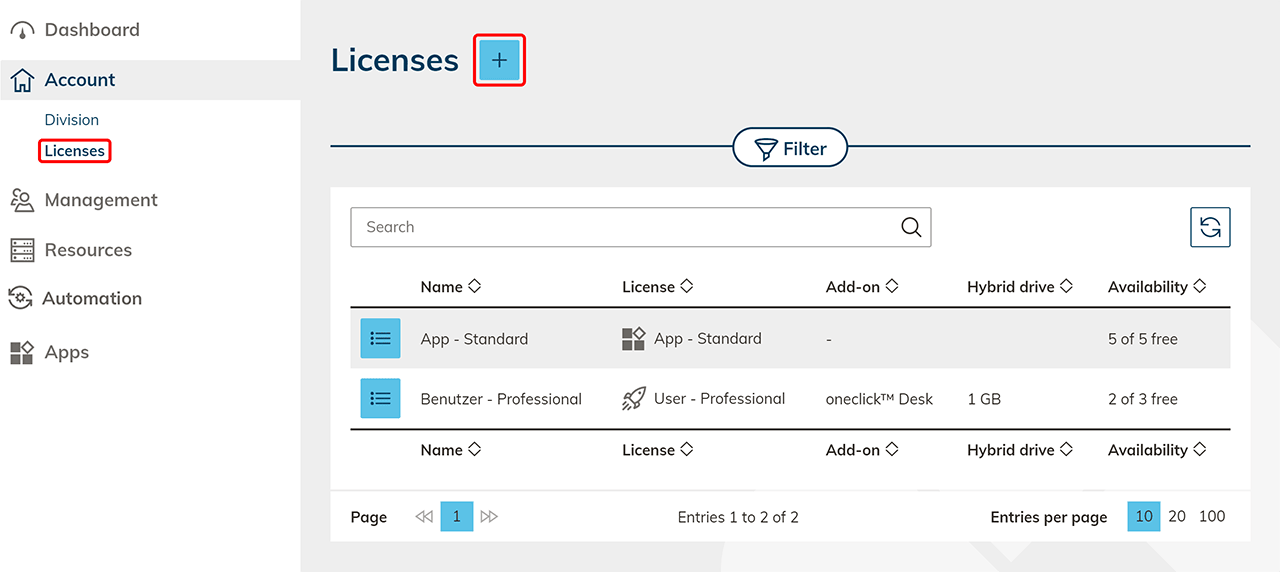Open Apps section in sidebar
1280x572 pixels.
[66, 352]
